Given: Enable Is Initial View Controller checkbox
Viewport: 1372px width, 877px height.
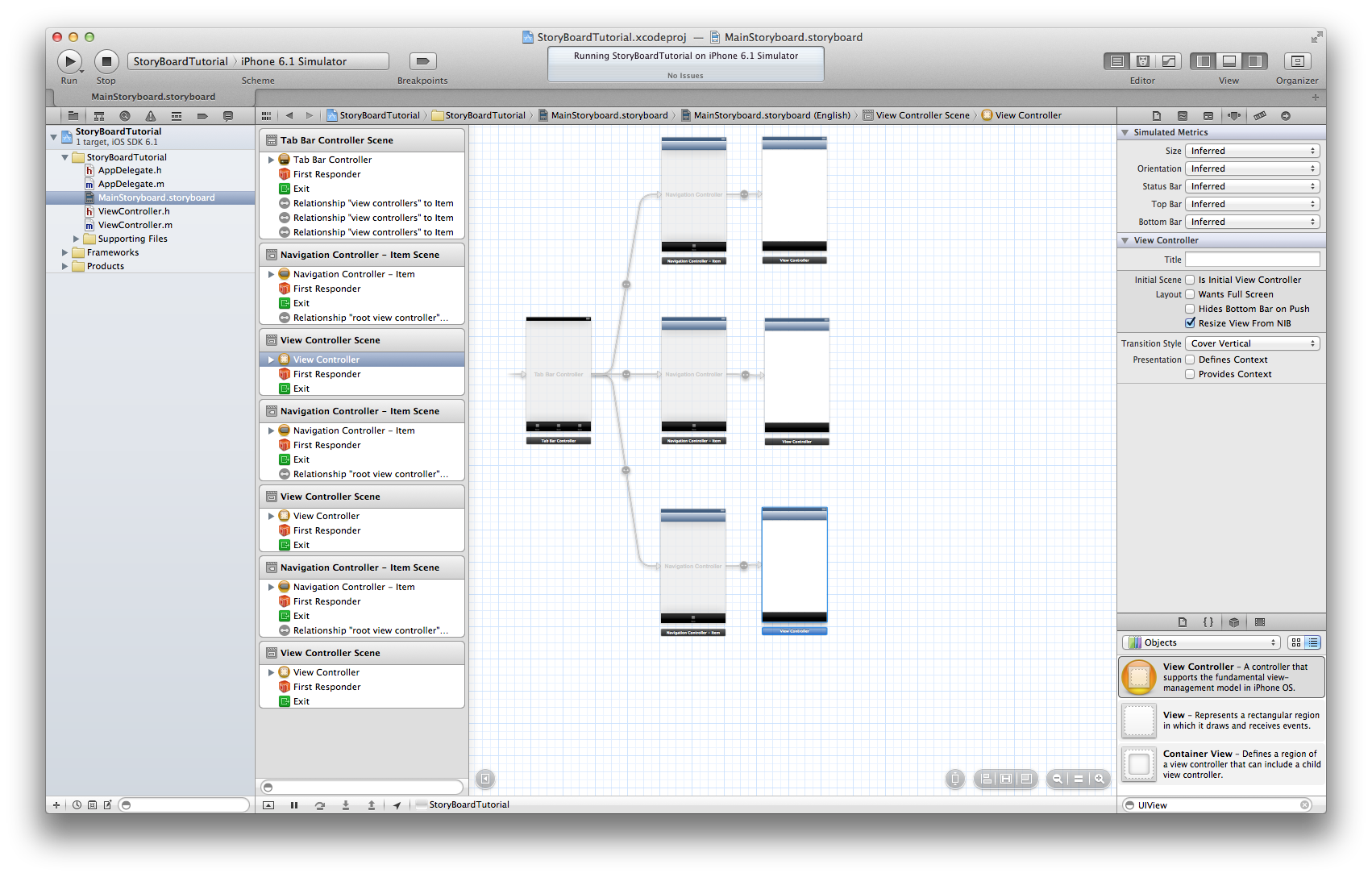Looking at the screenshot, I should pyautogui.click(x=1190, y=280).
